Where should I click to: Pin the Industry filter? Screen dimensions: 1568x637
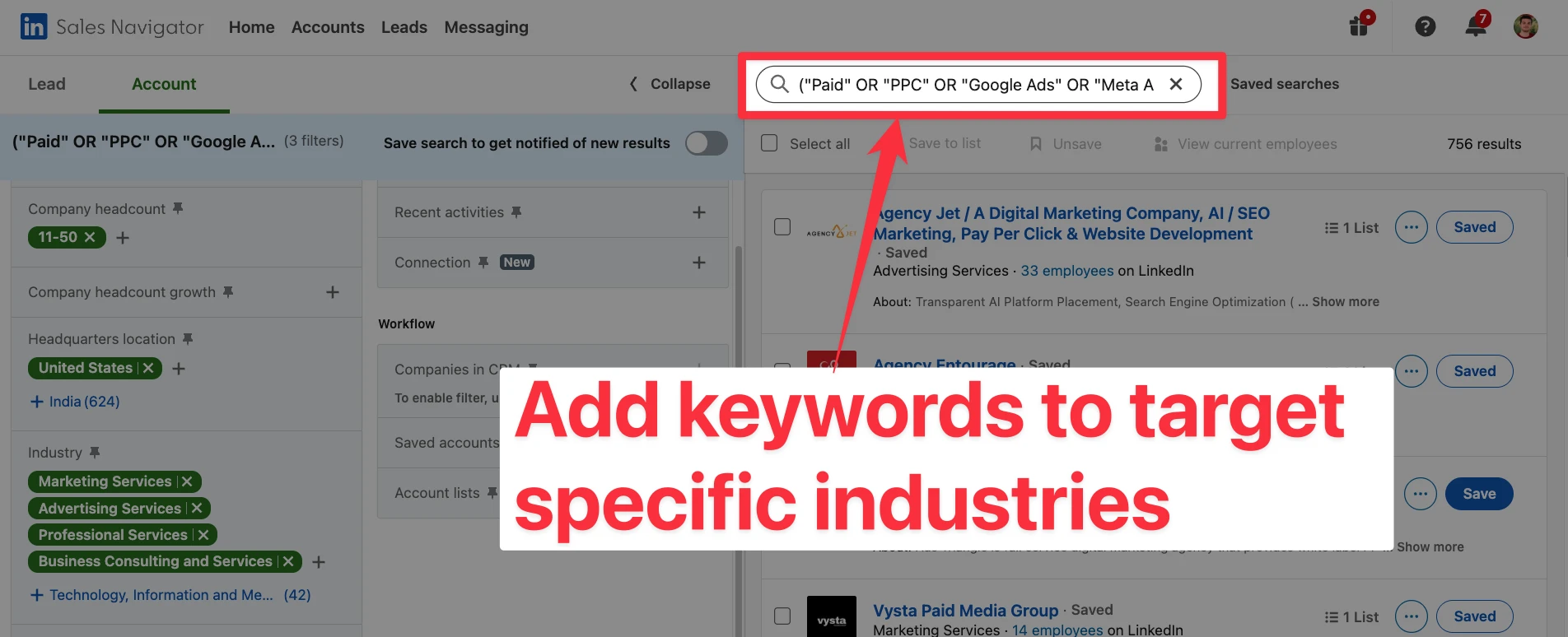(x=95, y=452)
